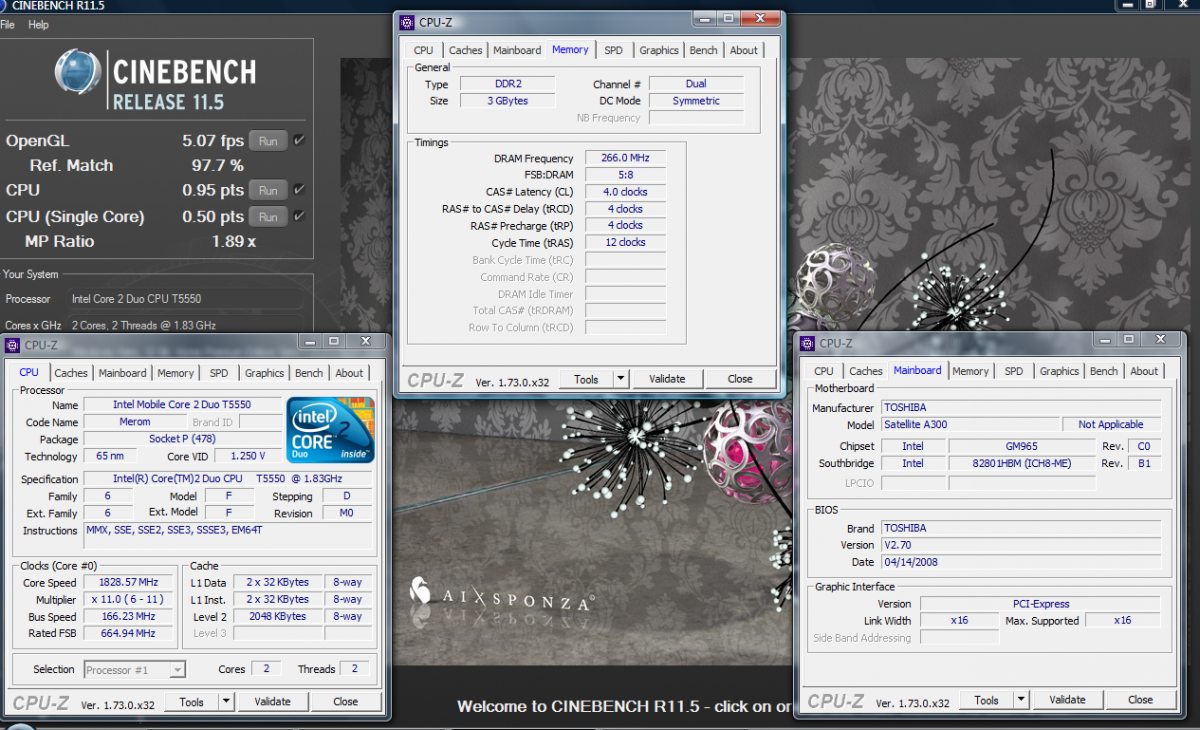The width and height of the screenshot is (1200, 730).
Task: Run the CPU benchmark
Action: click(268, 190)
